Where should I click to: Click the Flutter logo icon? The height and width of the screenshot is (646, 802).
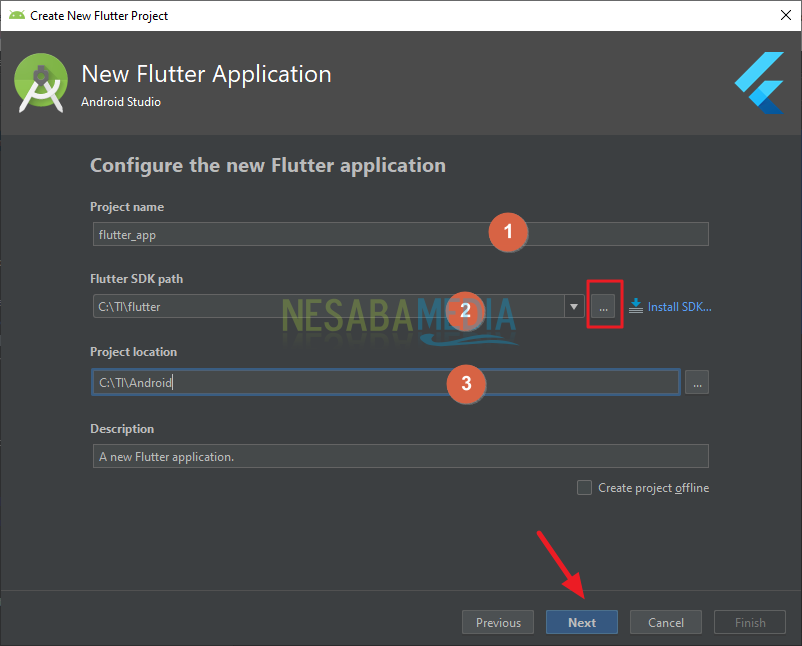tap(759, 82)
